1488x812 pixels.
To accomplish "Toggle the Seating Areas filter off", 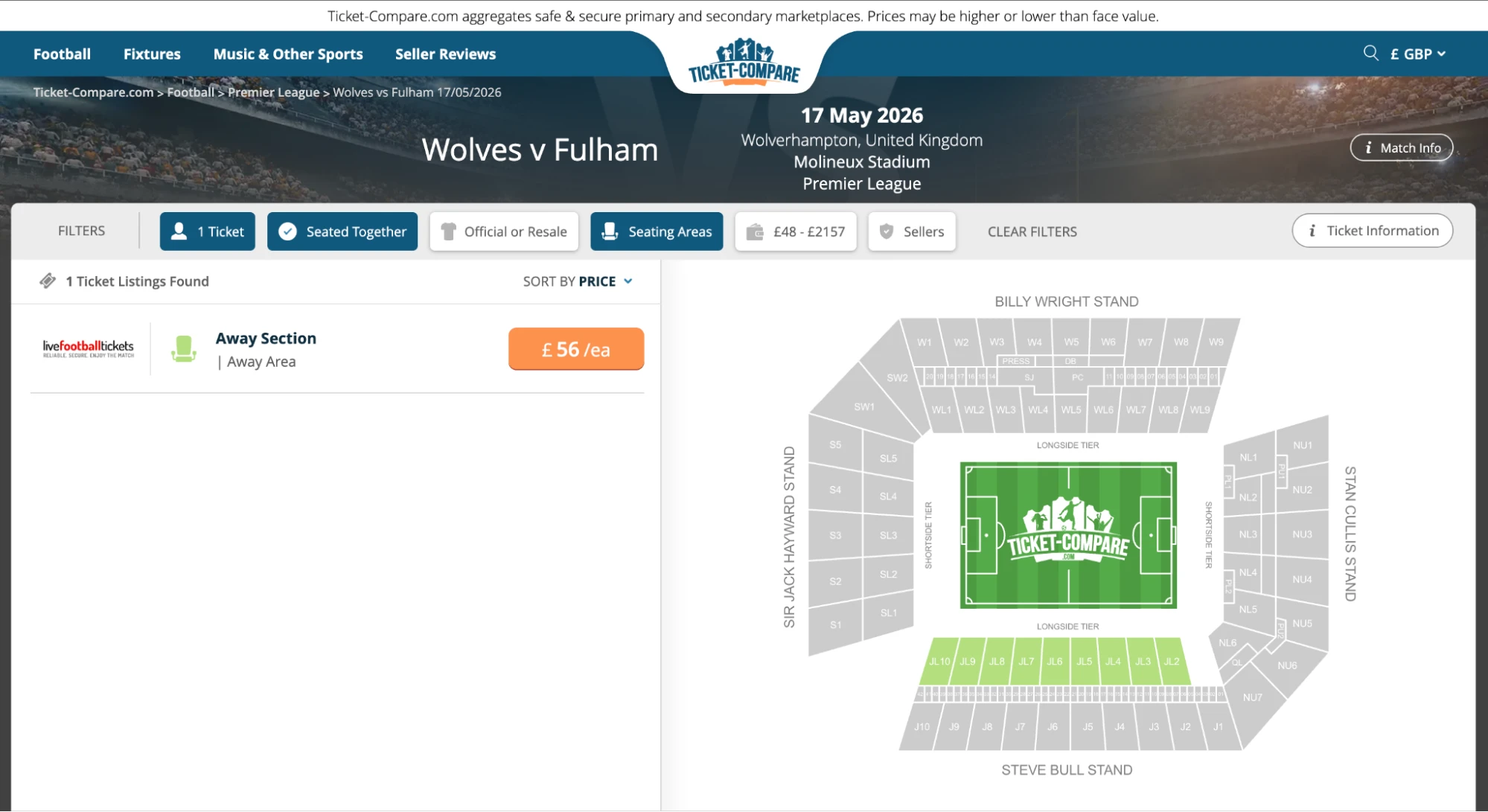I will [x=657, y=231].
